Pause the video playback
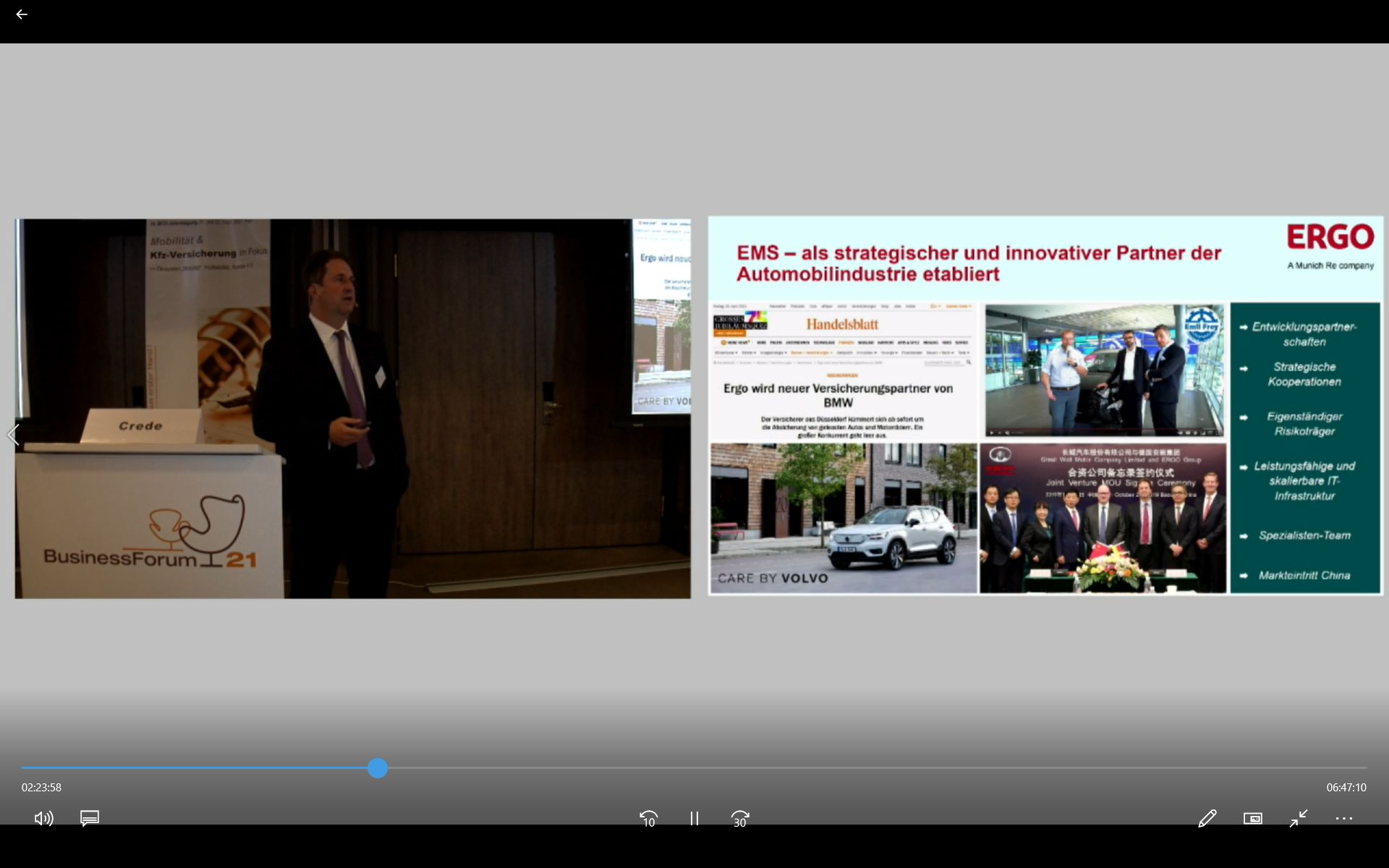This screenshot has height=868, width=1389. (x=694, y=818)
